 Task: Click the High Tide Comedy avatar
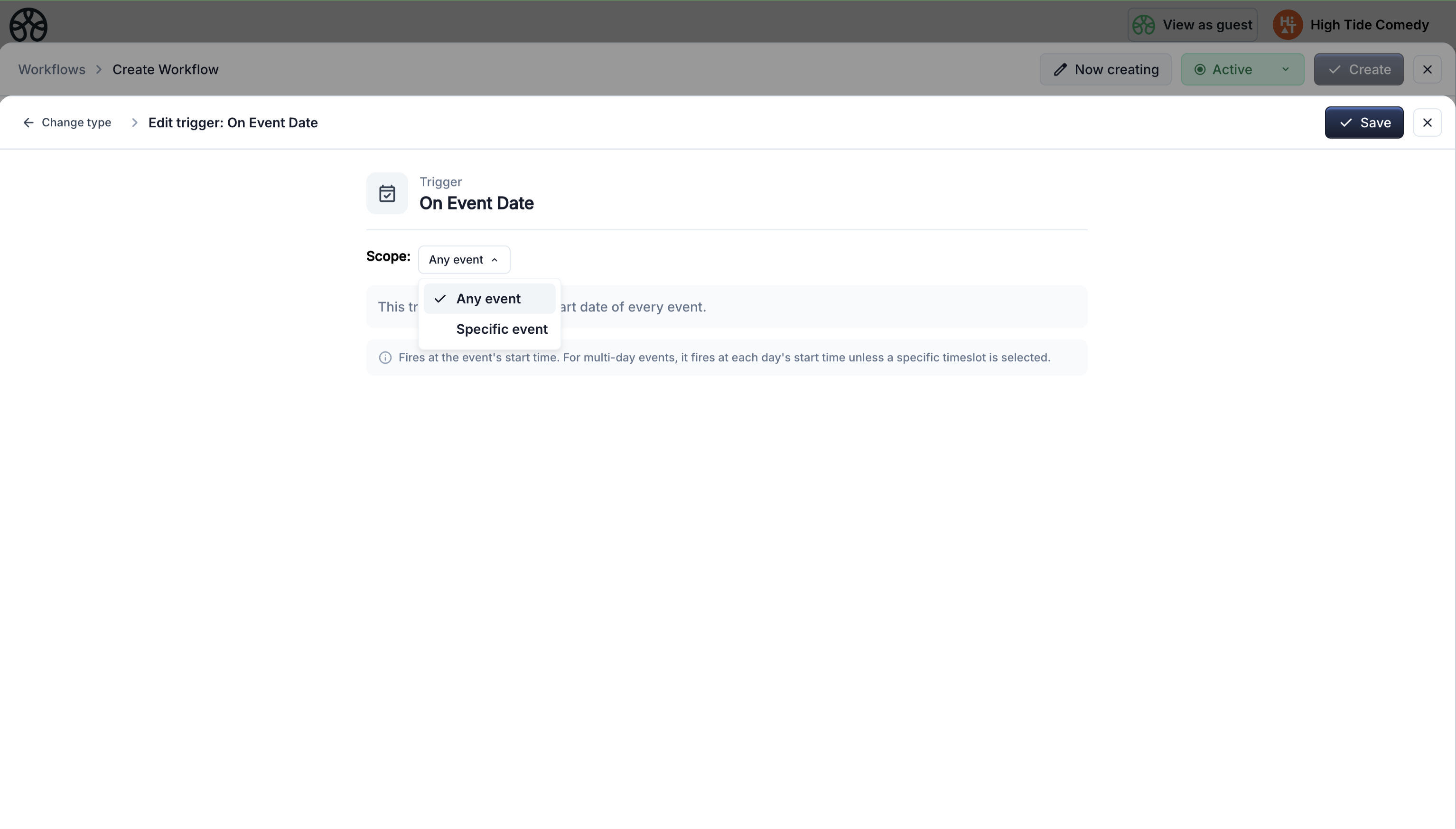click(x=1288, y=25)
